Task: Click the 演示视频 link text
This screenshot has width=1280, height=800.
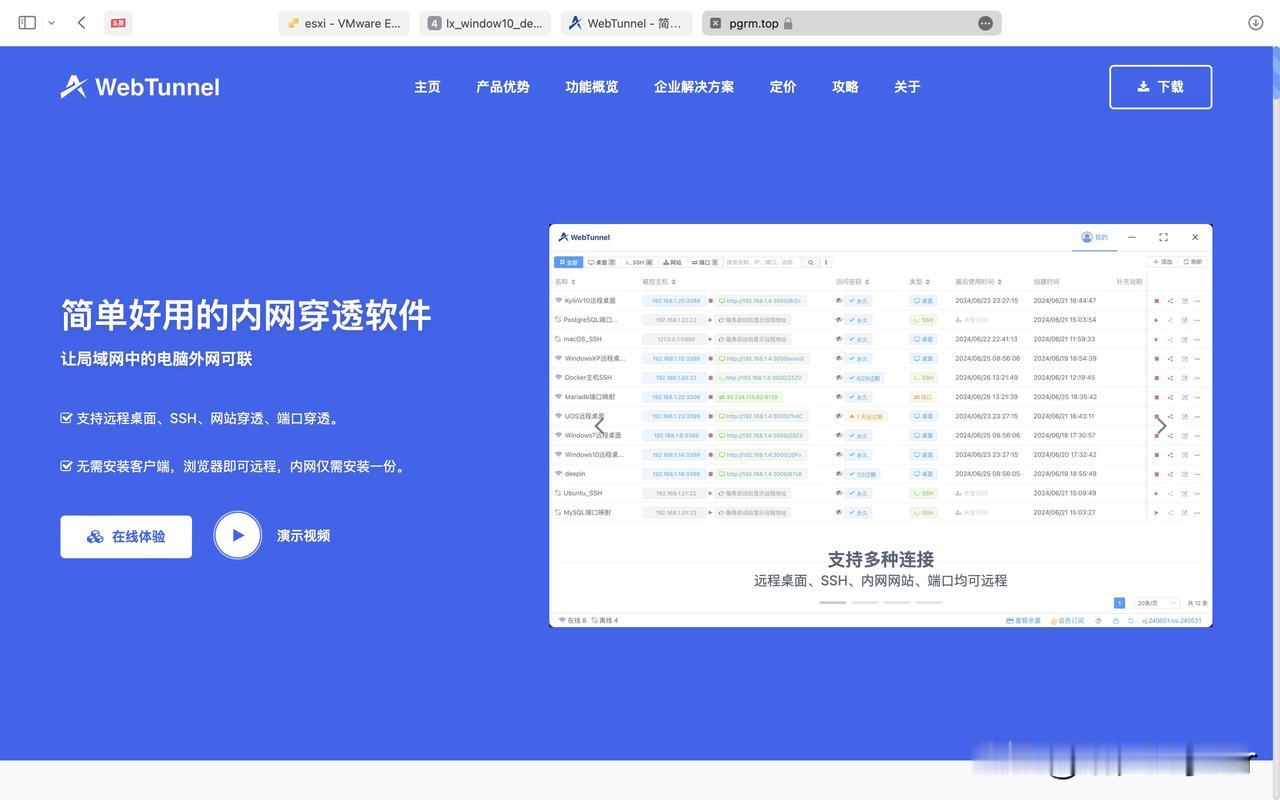Action: point(303,536)
